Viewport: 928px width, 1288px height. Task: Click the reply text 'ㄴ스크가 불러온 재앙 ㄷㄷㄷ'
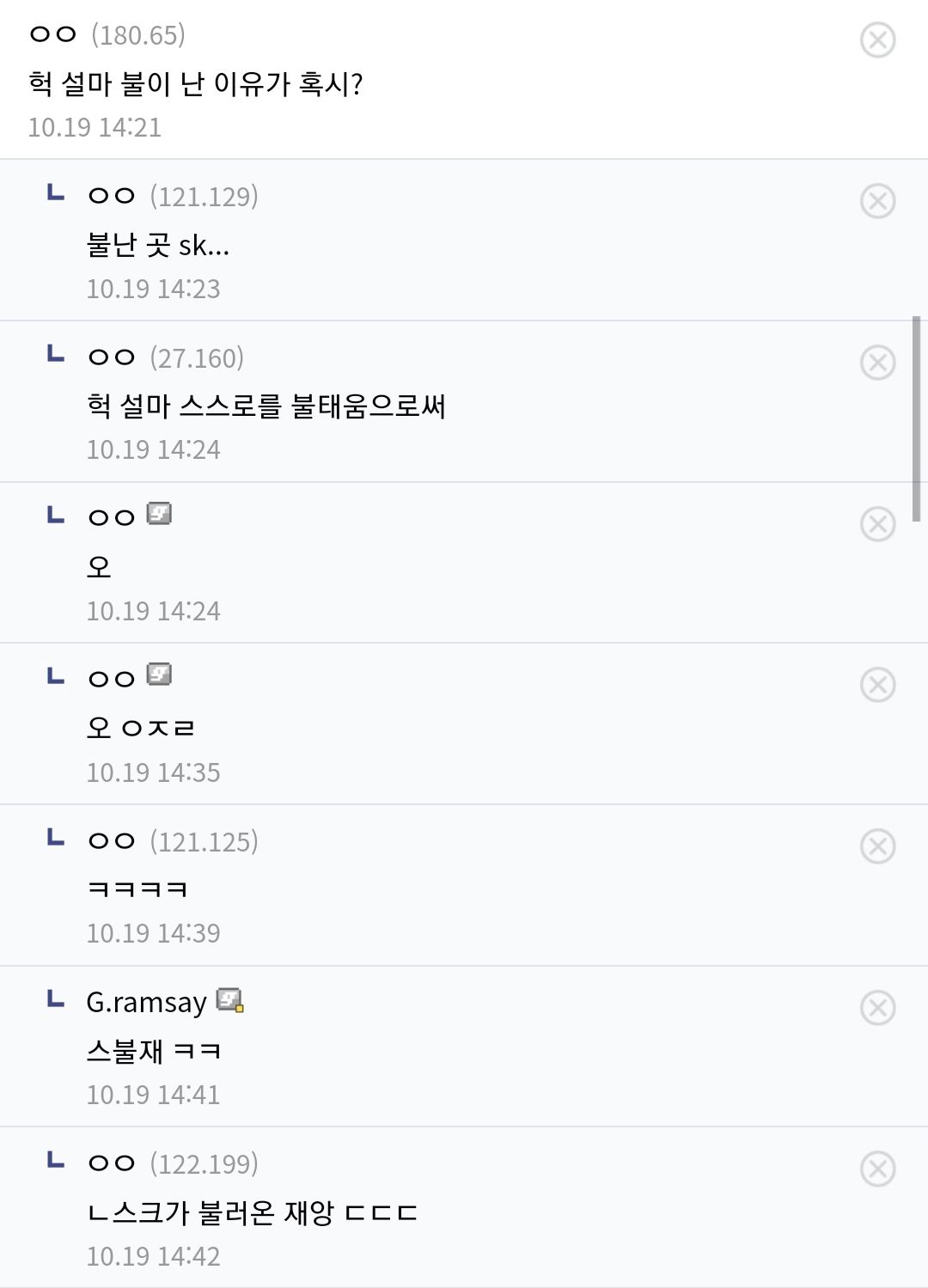pyautogui.click(x=253, y=1212)
